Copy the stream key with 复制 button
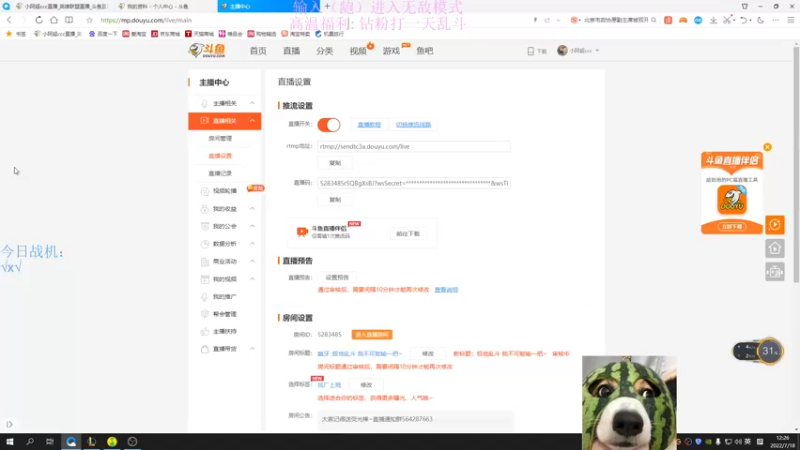800x450 pixels. (x=335, y=200)
